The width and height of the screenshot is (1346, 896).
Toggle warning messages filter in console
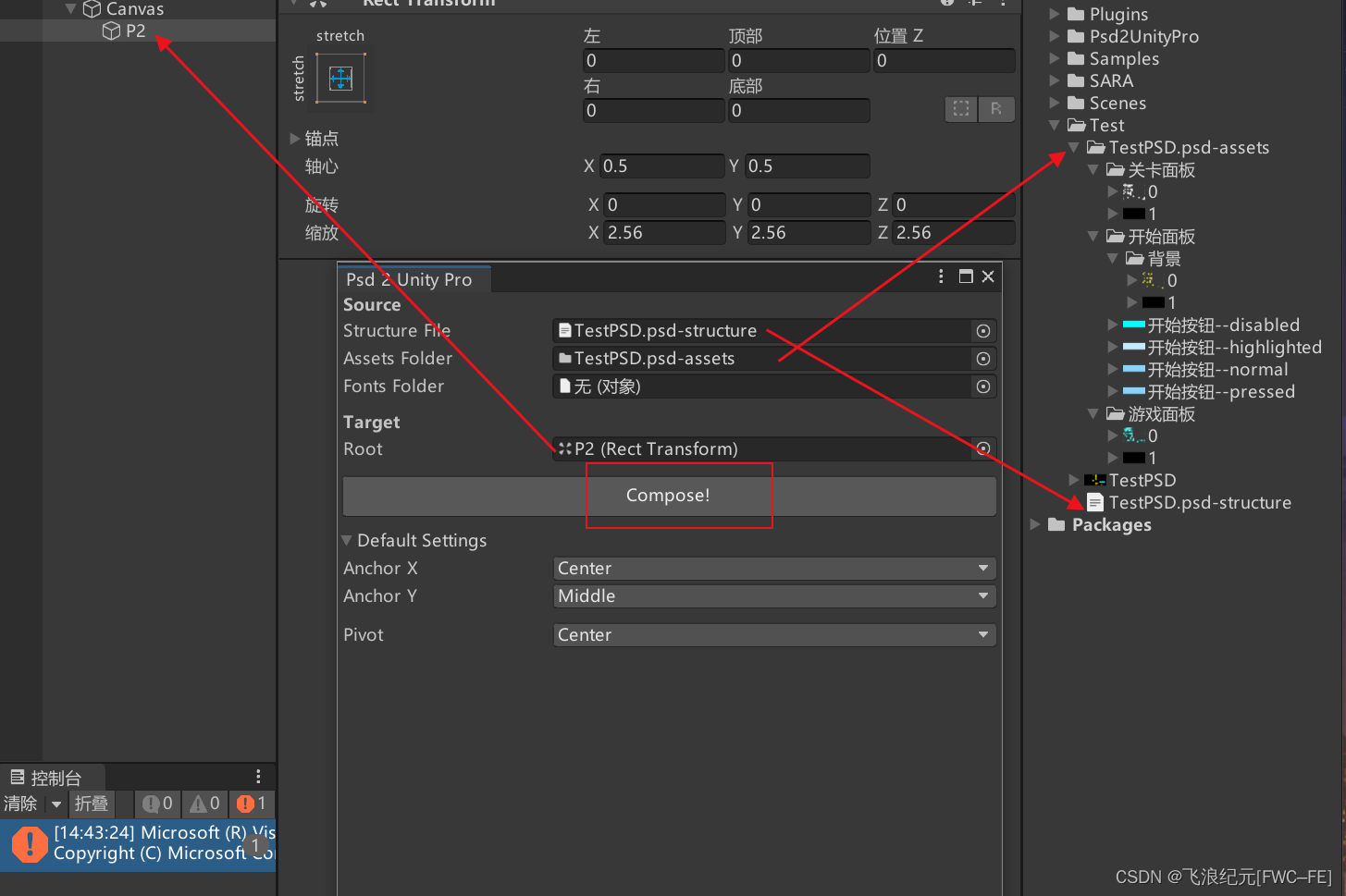point(205,804)
